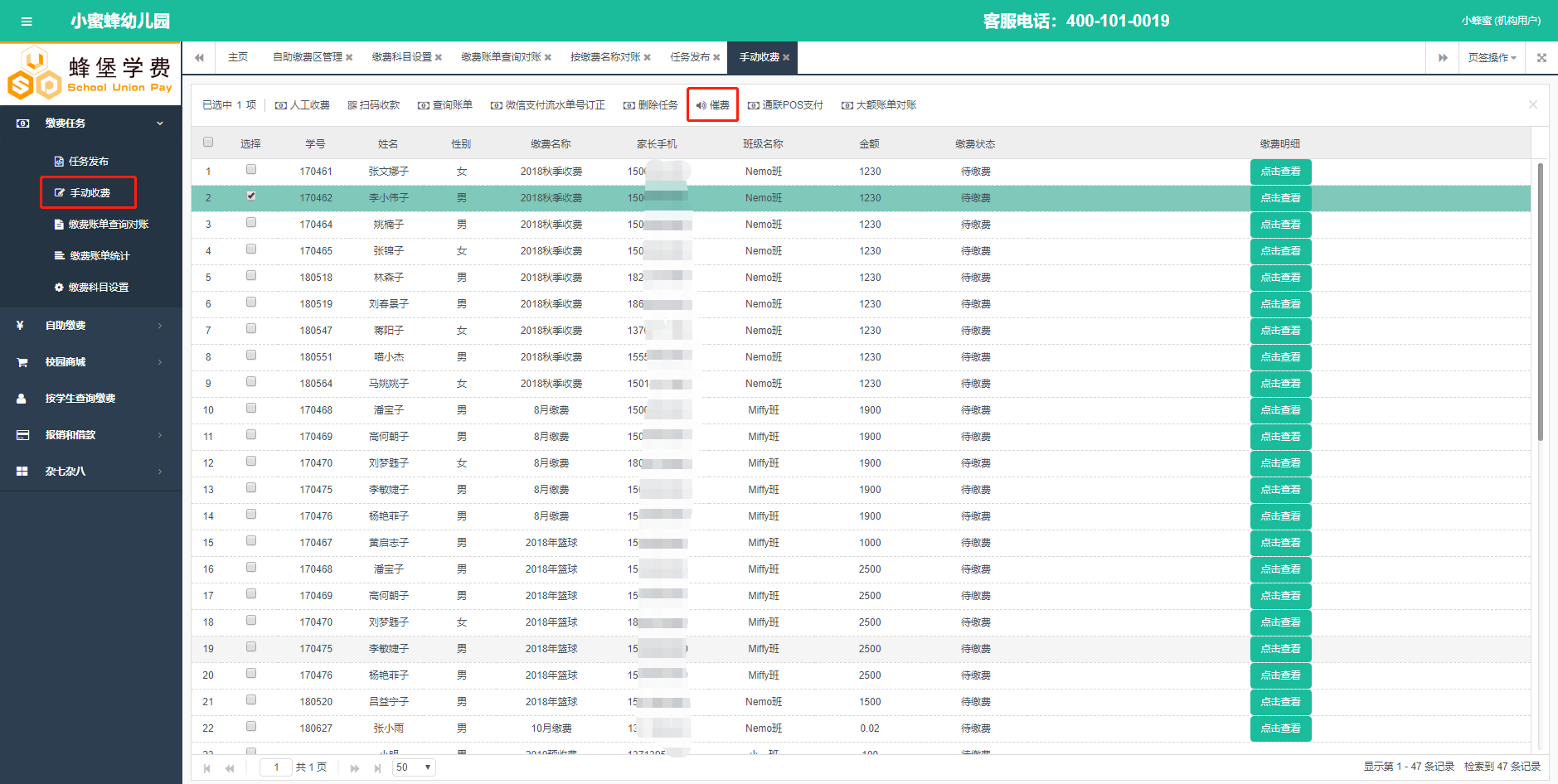Dismiss the selection toolbar with X

1533,104
